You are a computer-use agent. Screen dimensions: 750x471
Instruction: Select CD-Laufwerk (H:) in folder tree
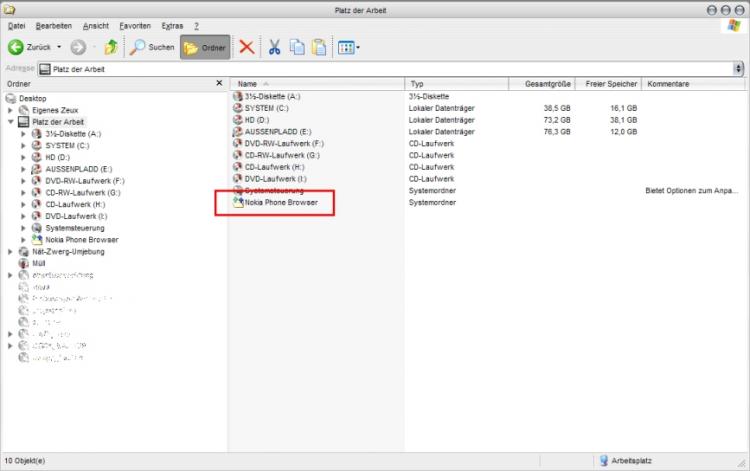click(75, 204)
